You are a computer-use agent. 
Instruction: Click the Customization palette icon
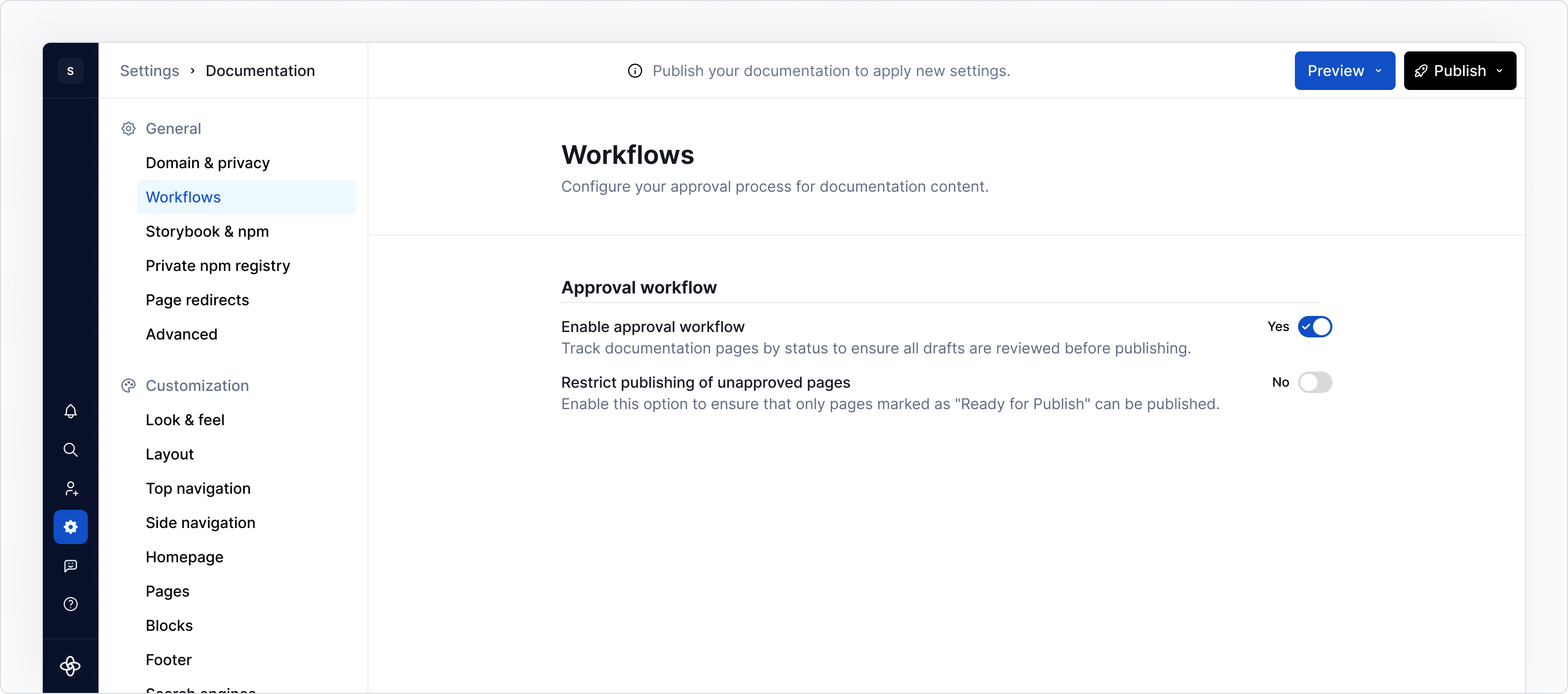point(129,386)
